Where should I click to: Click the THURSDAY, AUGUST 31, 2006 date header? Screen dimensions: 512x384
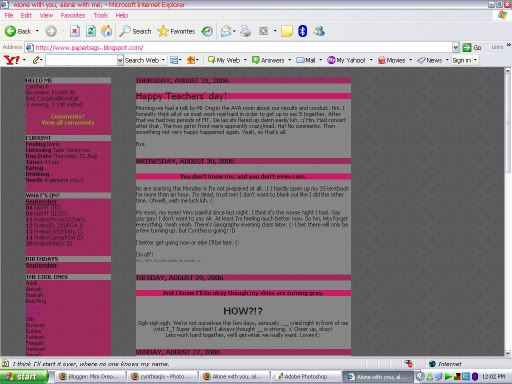tap(182, 81)
